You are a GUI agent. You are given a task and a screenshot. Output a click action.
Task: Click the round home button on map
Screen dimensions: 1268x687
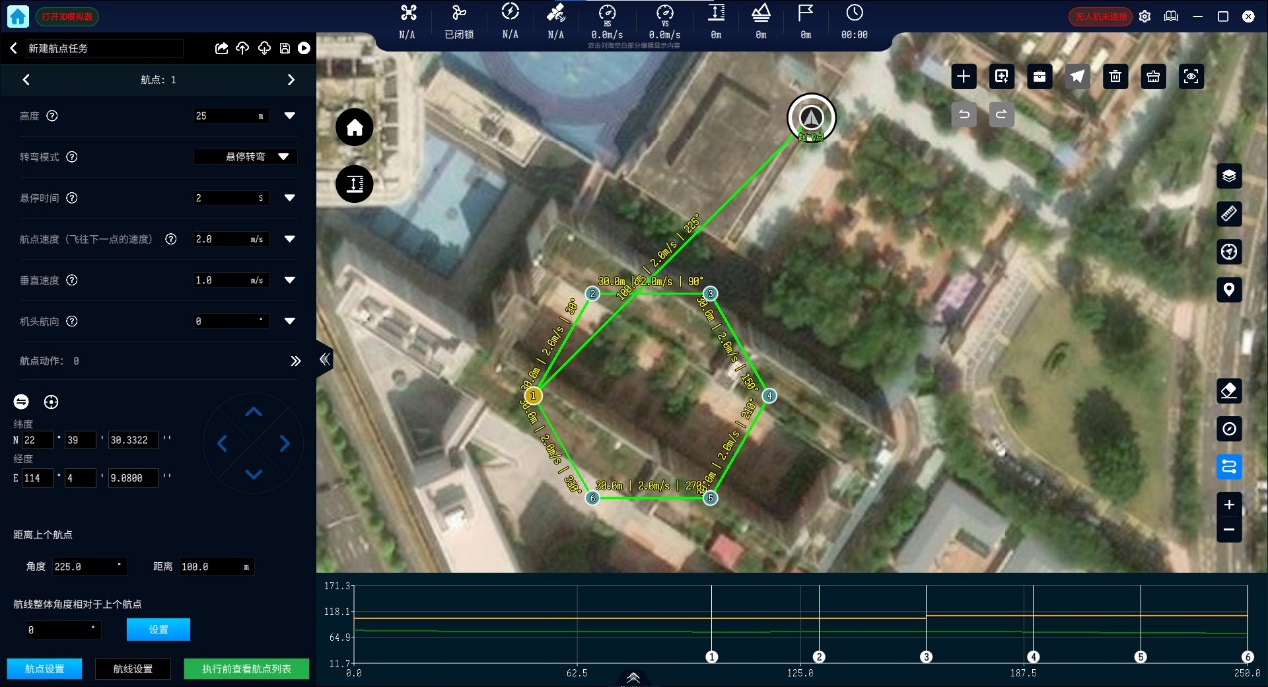tap(354, 127)
